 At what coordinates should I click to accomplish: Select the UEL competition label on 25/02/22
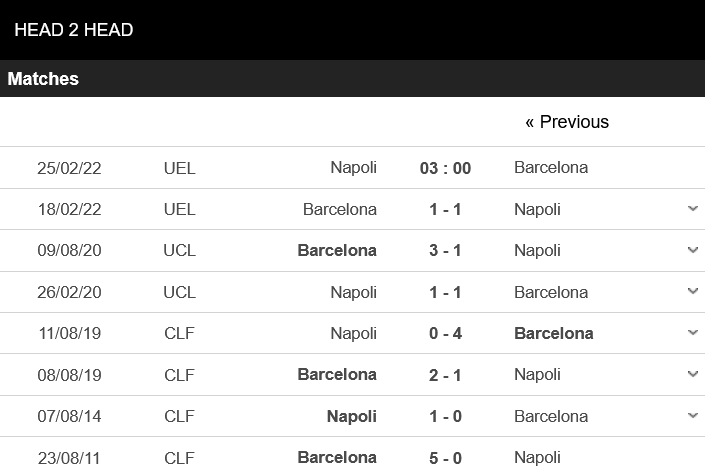tap(179, 168)
